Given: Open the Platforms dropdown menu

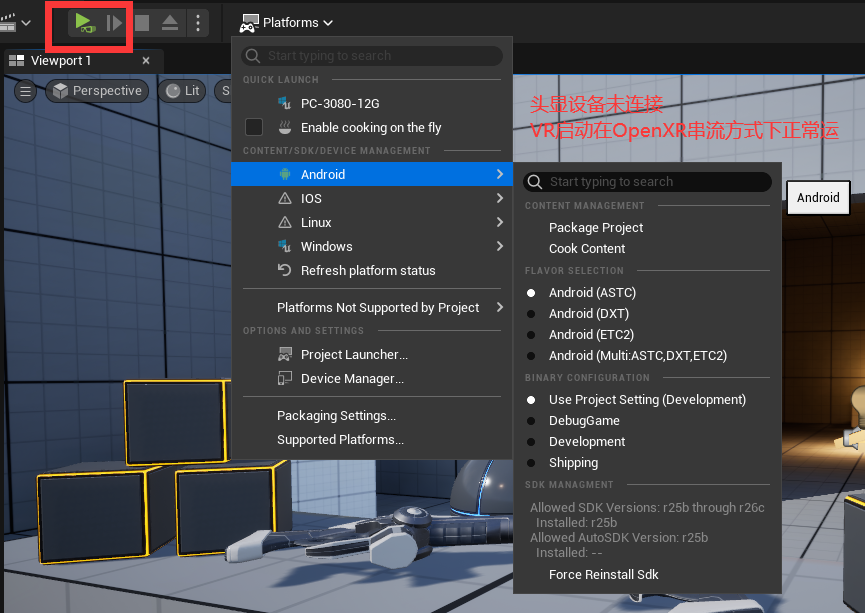Looking at the screenshot, I should [x=287, y=23].
